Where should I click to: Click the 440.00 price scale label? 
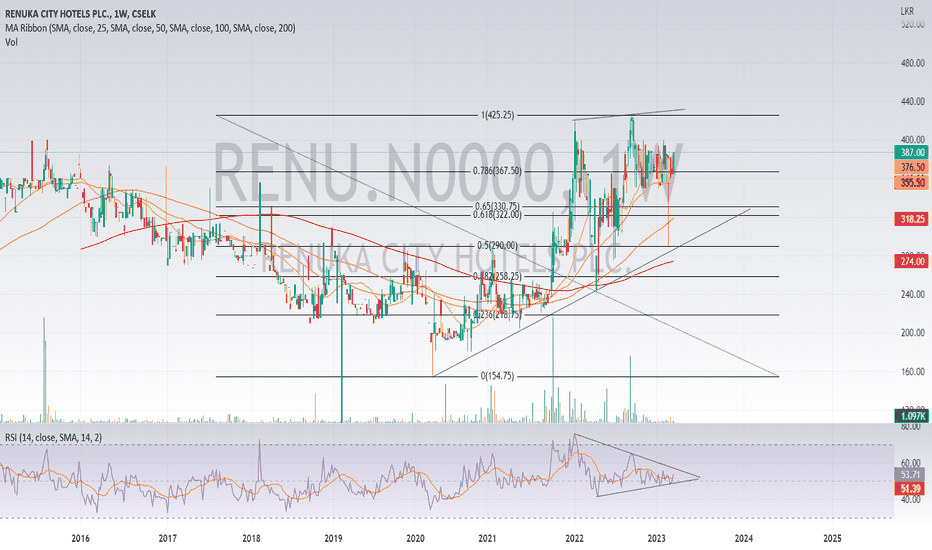912,102
